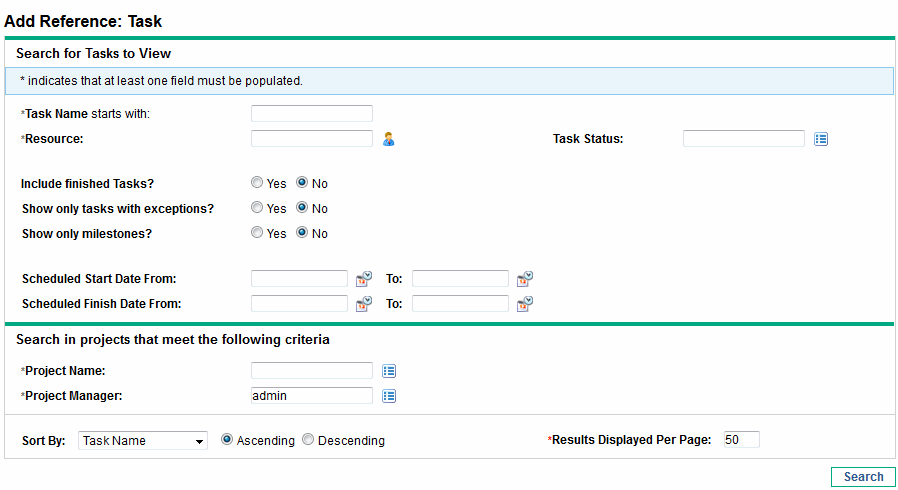Click the Results Displayed Per Page field
898x490 pixels.
740,440
